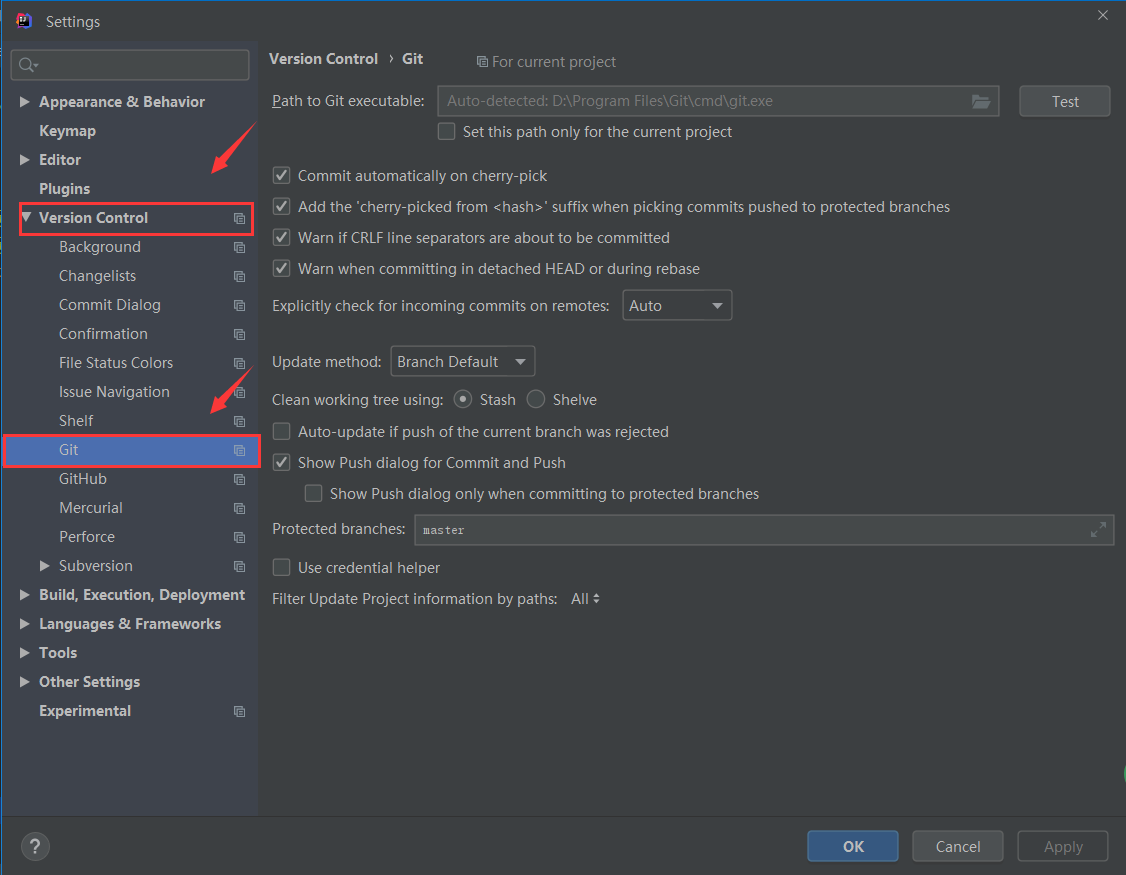The width and height of the screenshot is (1126, 875).
Task: Select GitHub settings page
Action: click(83, 479)
